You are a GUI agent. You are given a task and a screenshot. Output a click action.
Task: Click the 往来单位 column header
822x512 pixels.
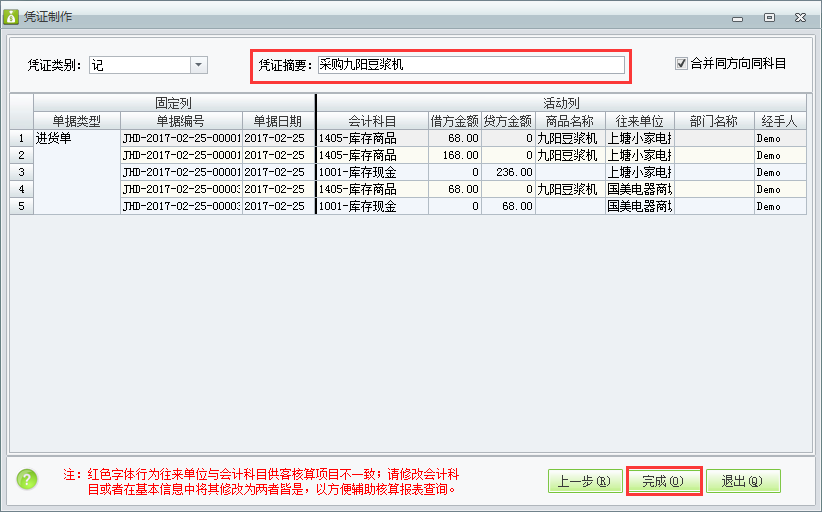tap(640, 121)
